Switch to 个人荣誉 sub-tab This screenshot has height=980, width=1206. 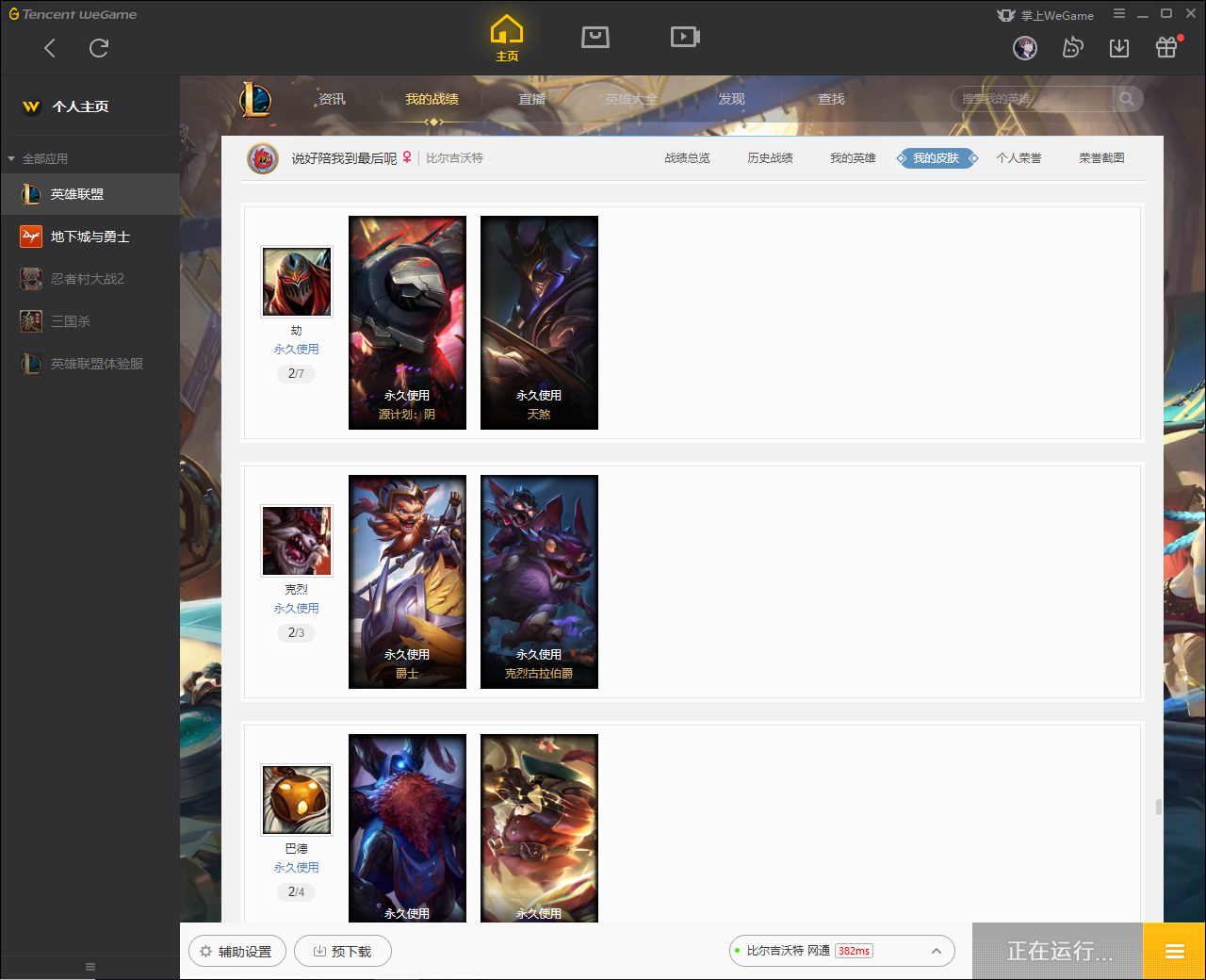tap(1019, 158)
